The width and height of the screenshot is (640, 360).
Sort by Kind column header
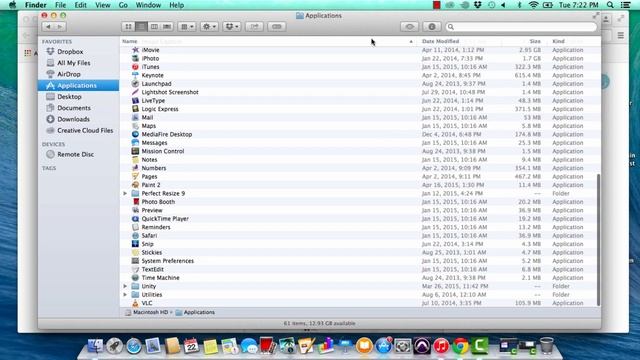(573, 41)
